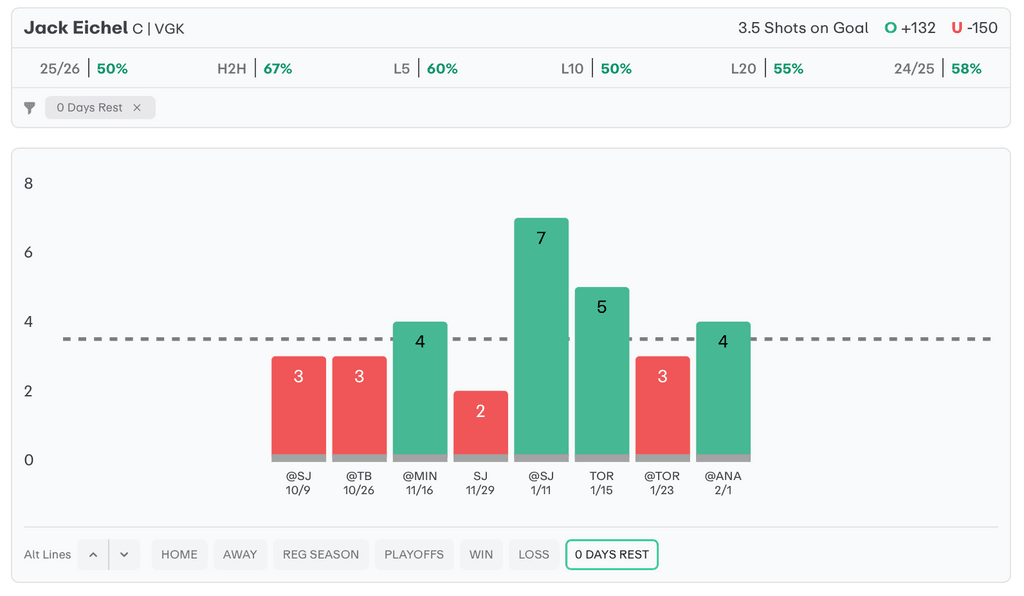
Task: Click the filter funnel icon
Action: 30,108
